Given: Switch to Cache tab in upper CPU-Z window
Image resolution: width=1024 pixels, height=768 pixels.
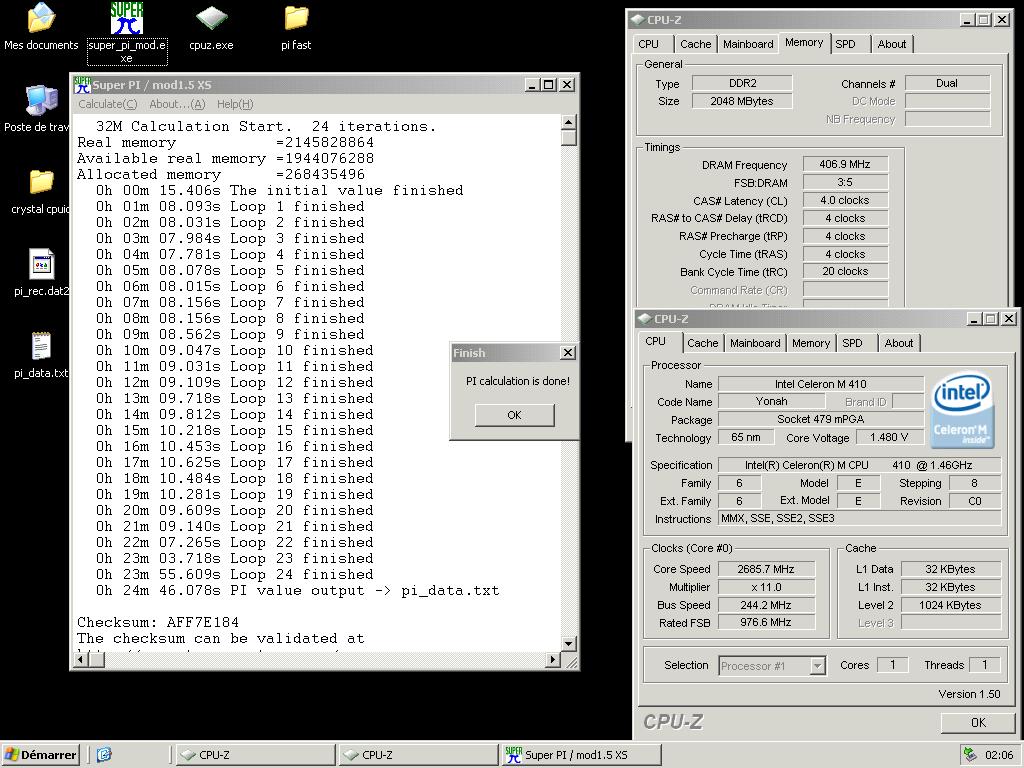Looking at the screenshot, I should 696,44.
